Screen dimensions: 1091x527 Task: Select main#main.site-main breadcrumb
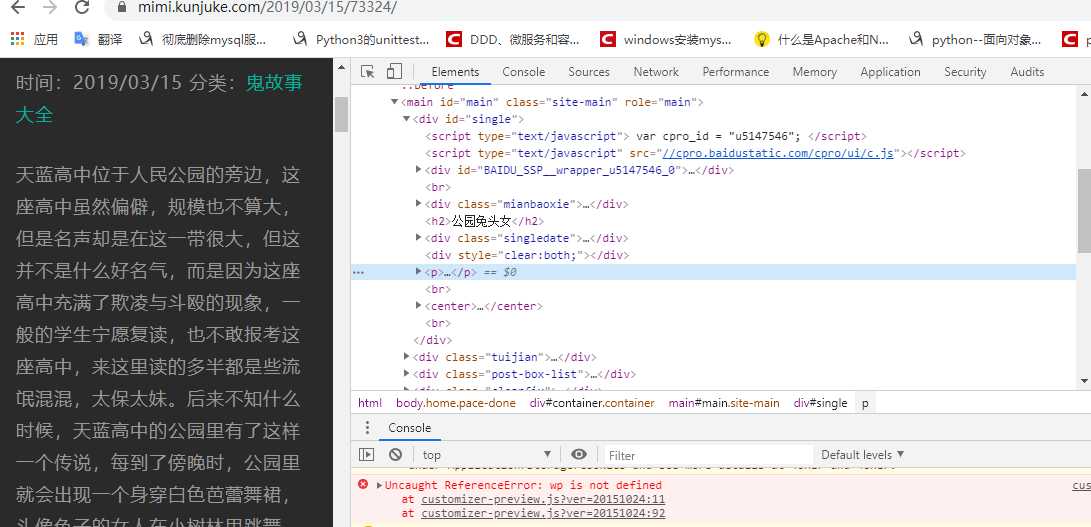[x=724, y=403]
